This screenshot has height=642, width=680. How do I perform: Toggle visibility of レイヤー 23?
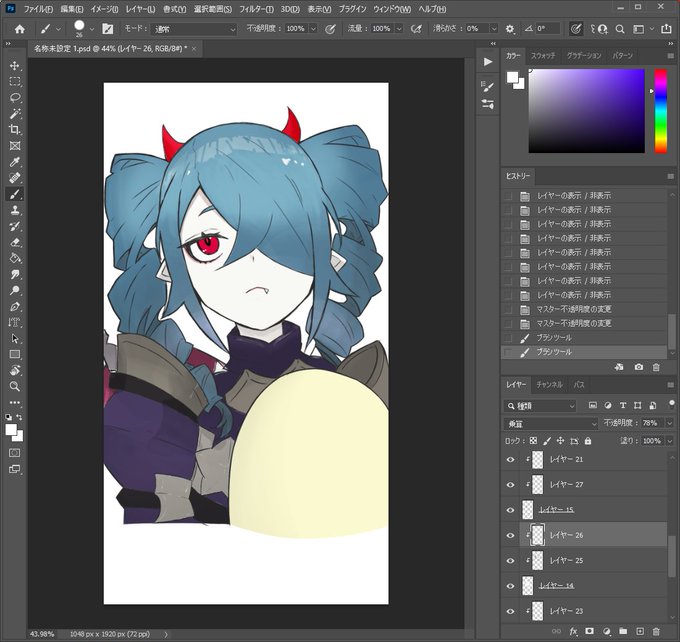click(510, 611)
